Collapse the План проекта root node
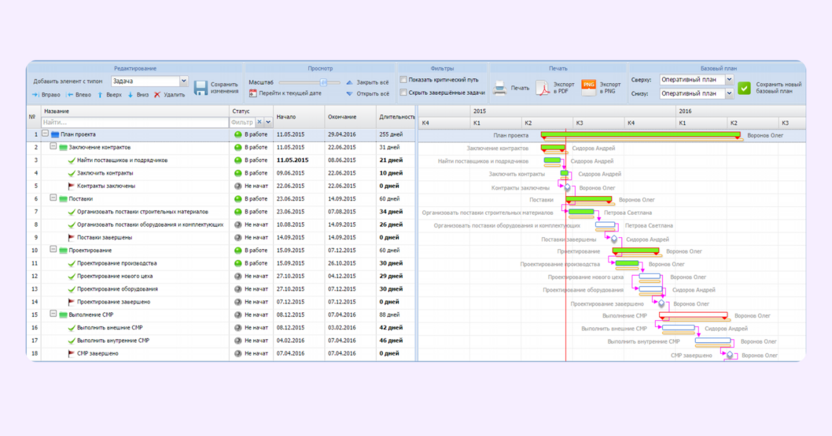Screen dimensions: 832x436 [x=45, y=134]
